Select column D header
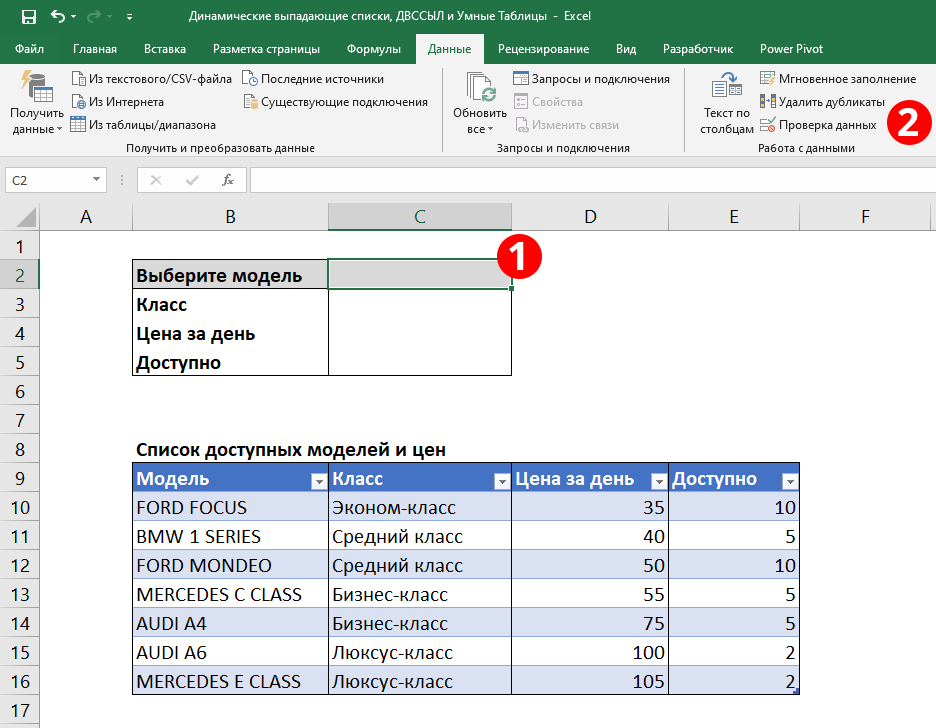This screenshot has height=728, width=936. click(x=590, y=217)
